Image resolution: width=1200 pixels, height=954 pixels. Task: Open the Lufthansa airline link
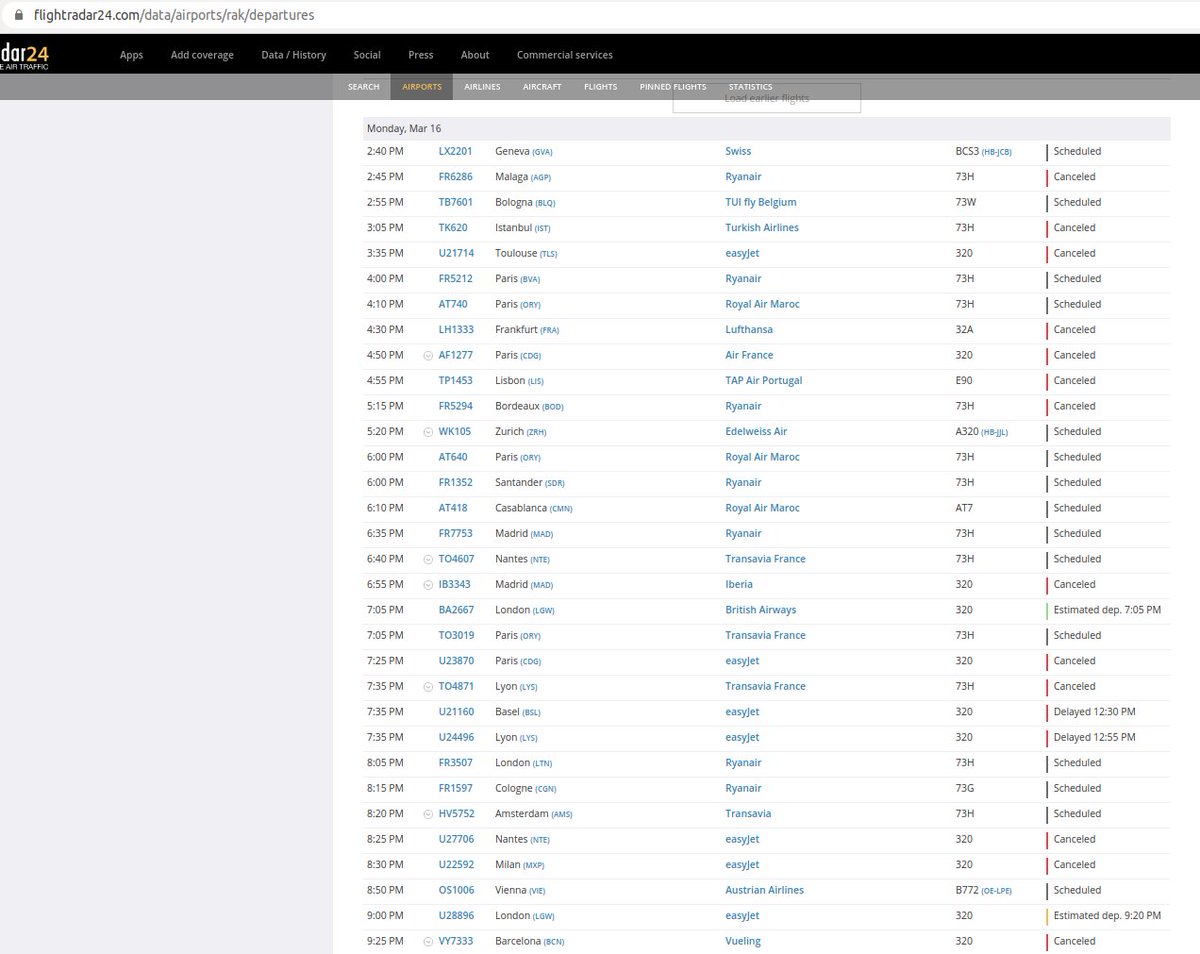point(749,330)
